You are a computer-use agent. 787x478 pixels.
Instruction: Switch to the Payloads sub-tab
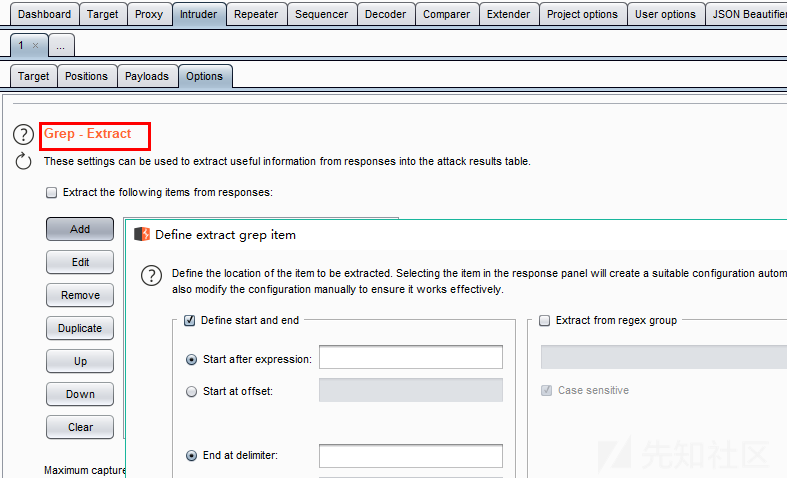coord(147,76)
